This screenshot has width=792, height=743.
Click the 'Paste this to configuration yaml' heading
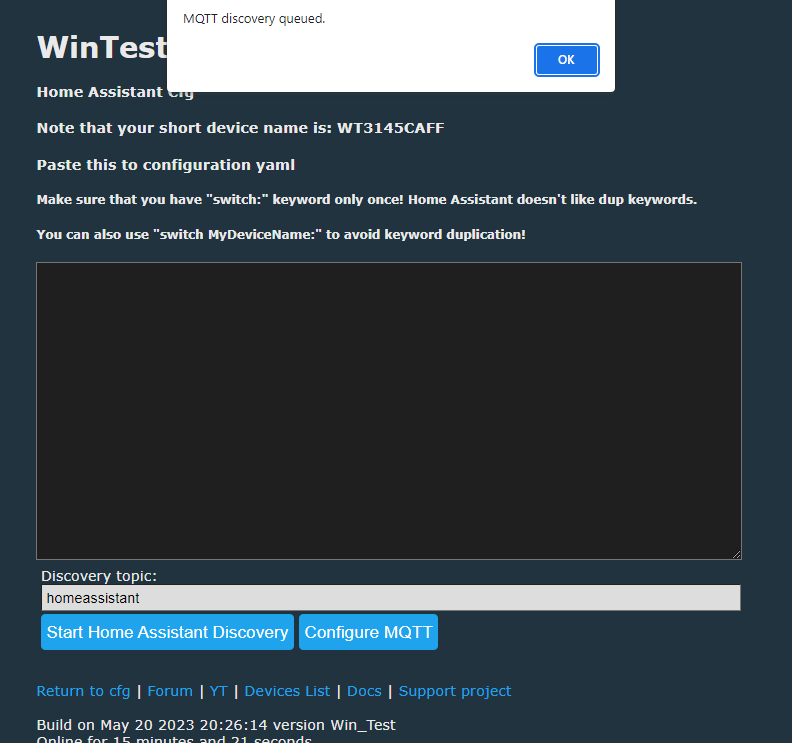tap(166, 165)
